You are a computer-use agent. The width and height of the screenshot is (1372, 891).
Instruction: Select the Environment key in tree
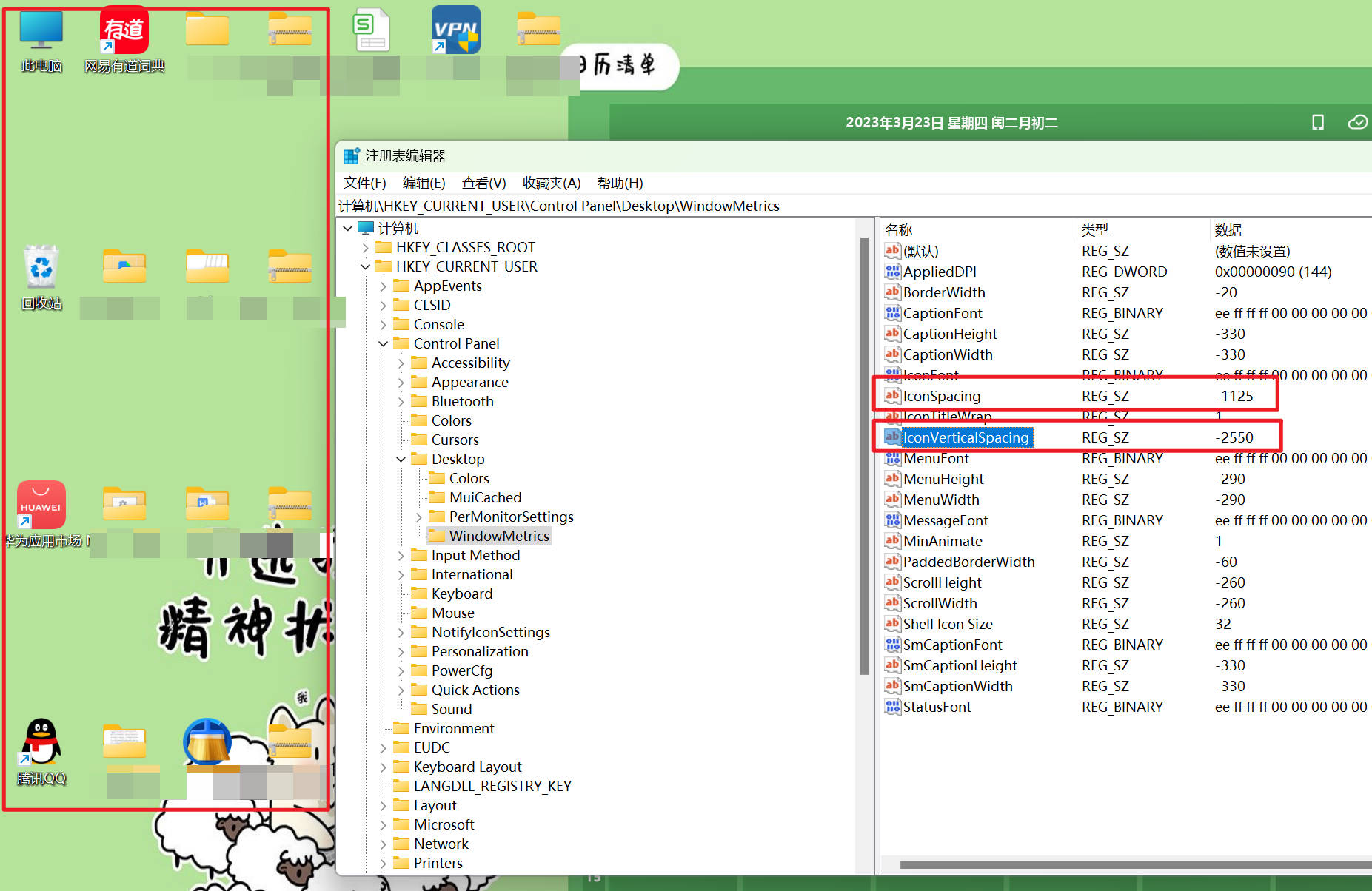click(x=454, y=728)
